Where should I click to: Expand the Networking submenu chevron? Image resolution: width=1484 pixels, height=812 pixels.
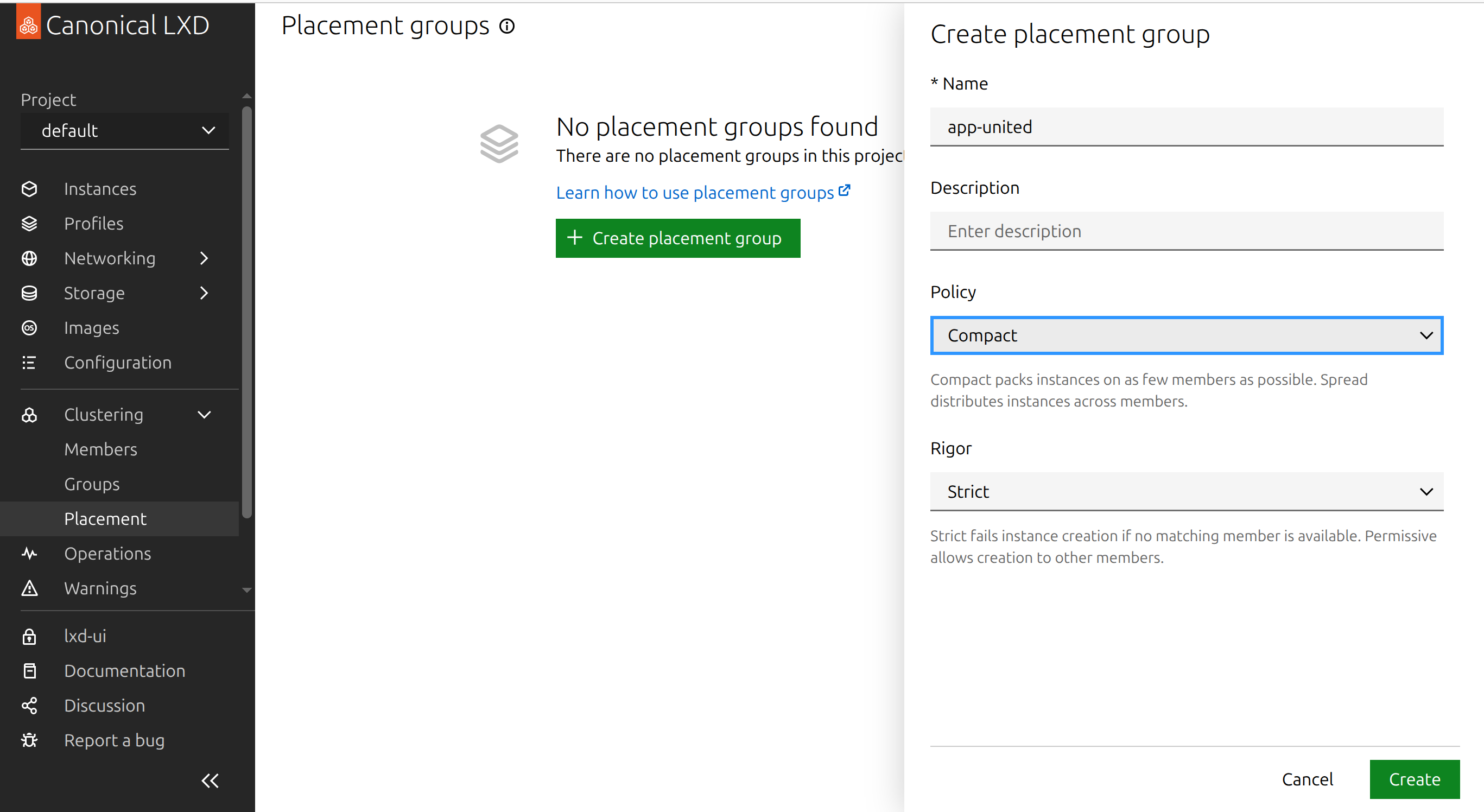[204, 258]
